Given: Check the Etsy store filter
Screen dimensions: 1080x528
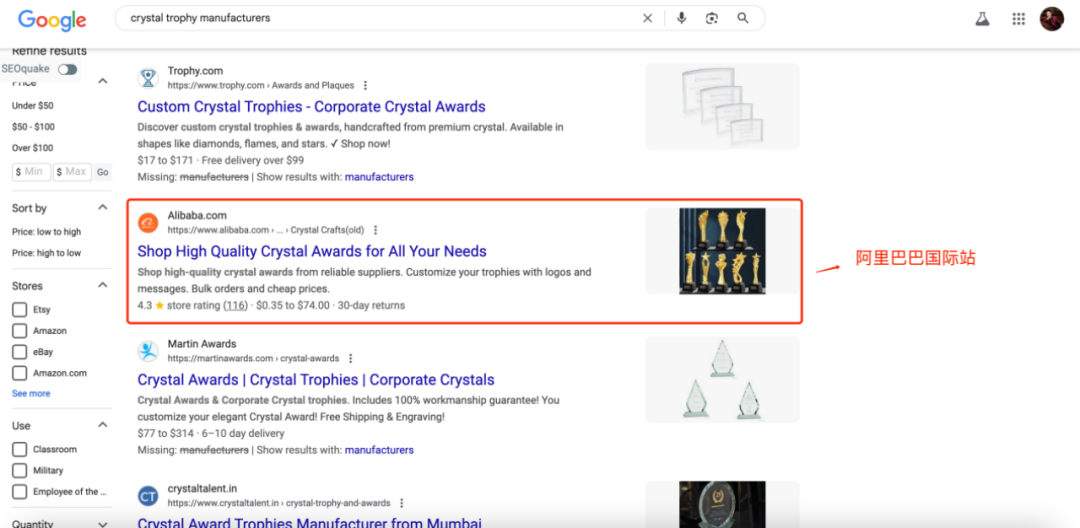Looking at the screenshot, I should (x=20, y=310).
